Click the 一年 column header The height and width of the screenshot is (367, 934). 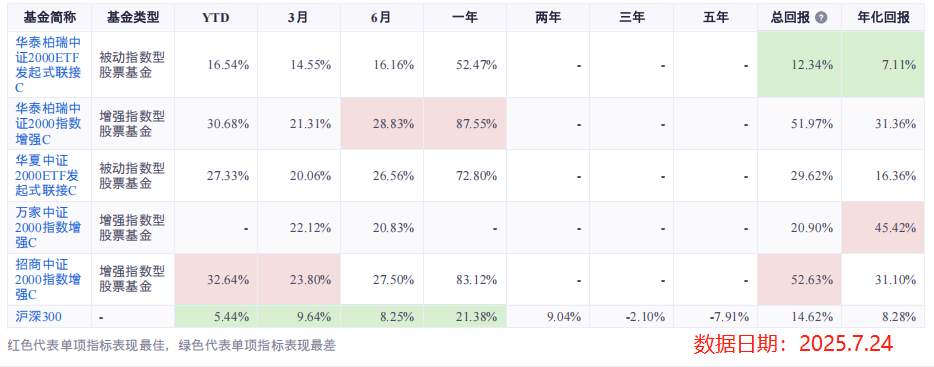[465, 17]
